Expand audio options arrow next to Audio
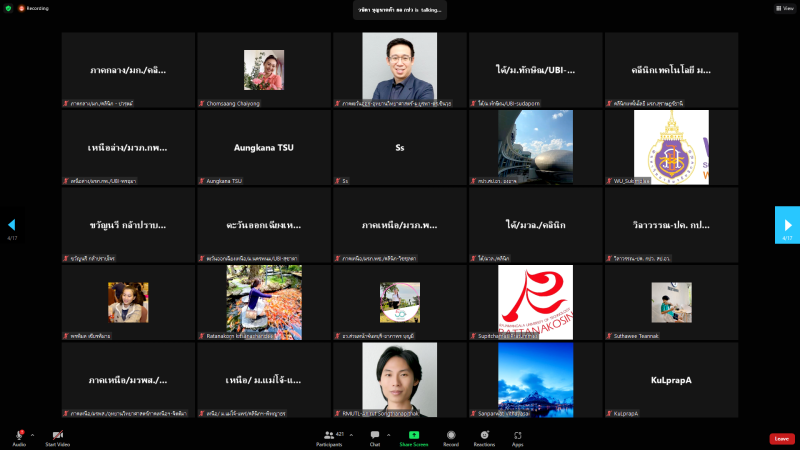Viewport: 800px width, 450px height. point(32,435)
